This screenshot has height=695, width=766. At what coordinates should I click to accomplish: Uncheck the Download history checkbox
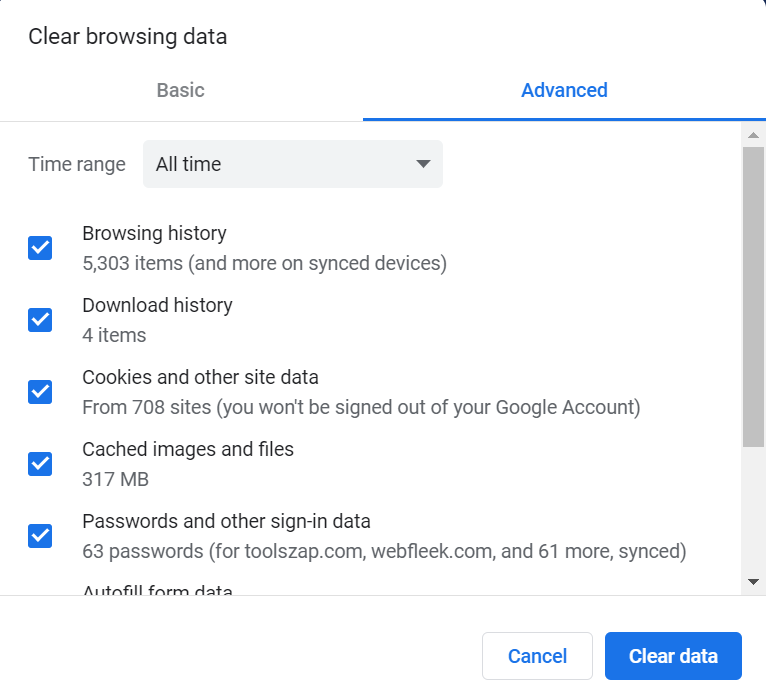(x=40, y=320)
